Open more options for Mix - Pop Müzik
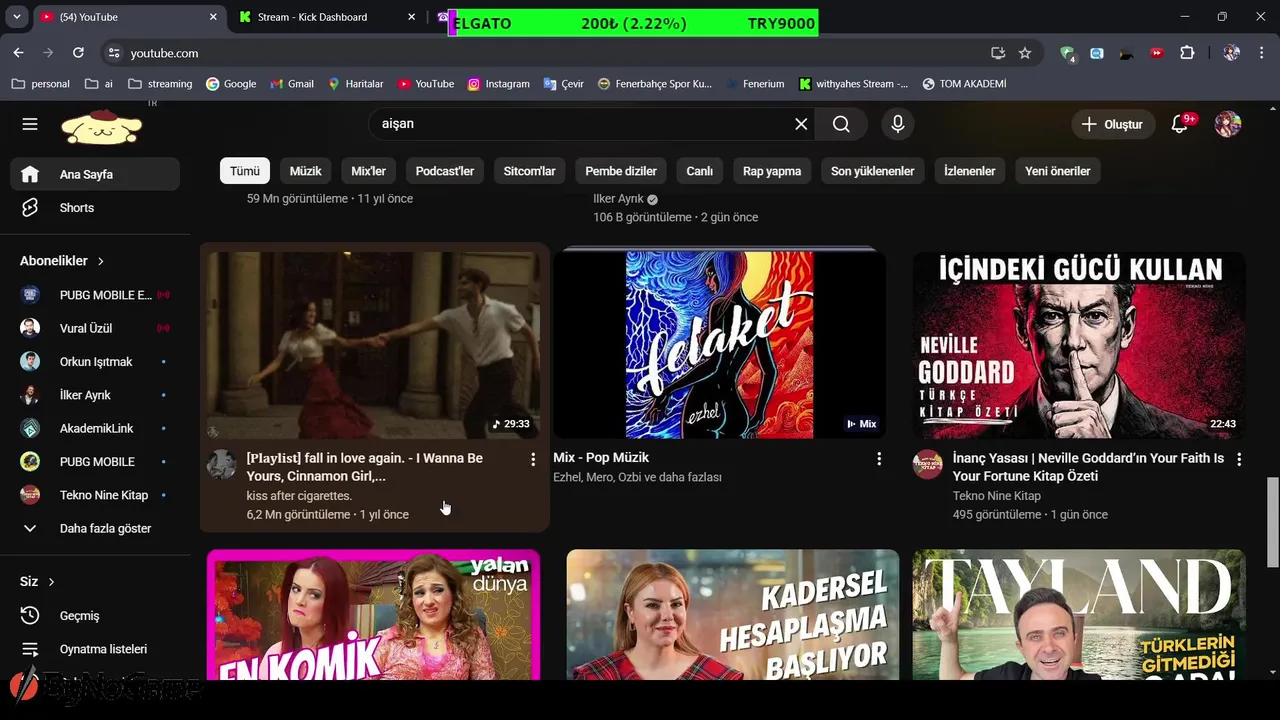The height and width of the screenshot is (720, 1280). click(x=879, y=459)
